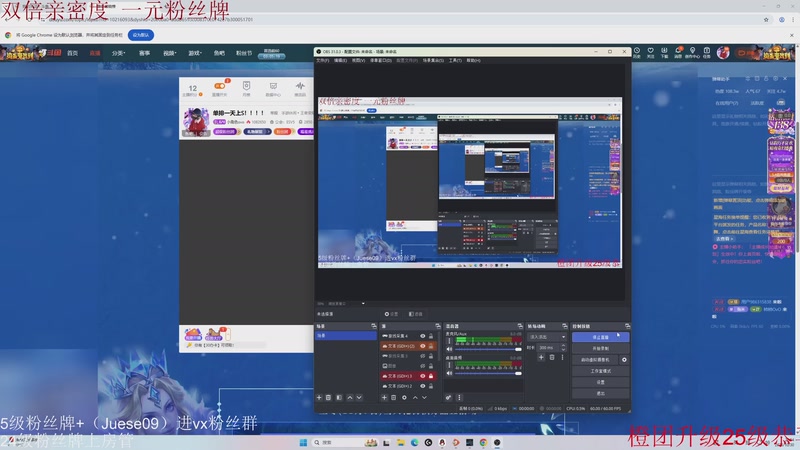Expand the 分类 menu on Douyu nav
Screen dimensions: 800x450
(118, 53)
